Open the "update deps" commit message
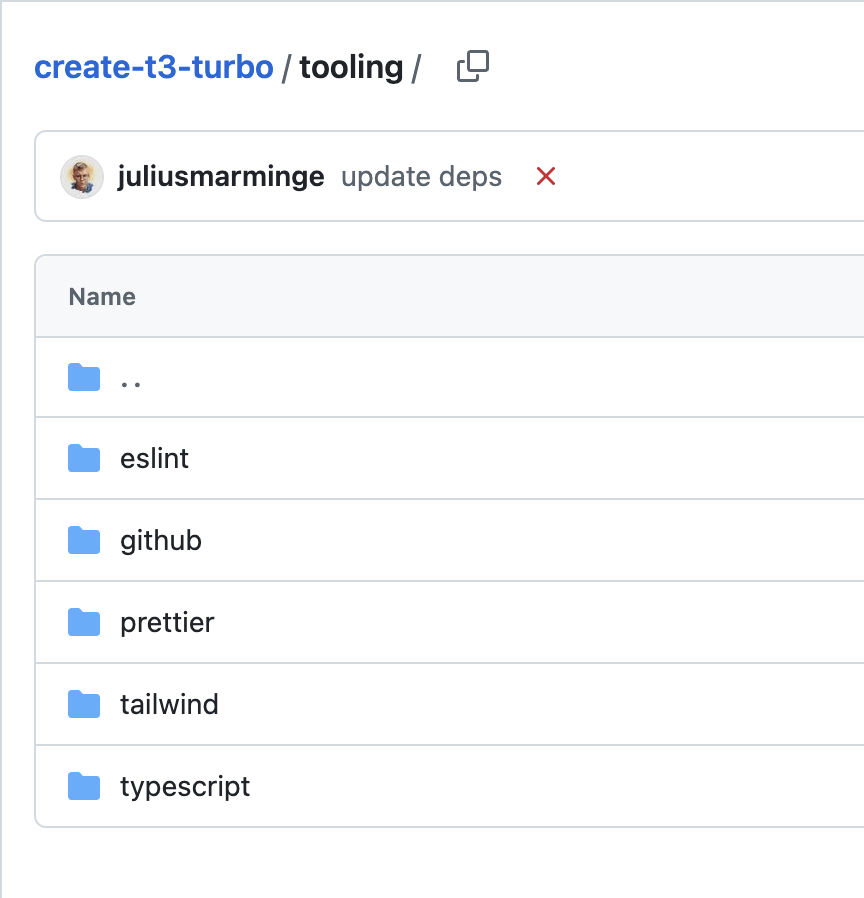 [x=421, y=176]
